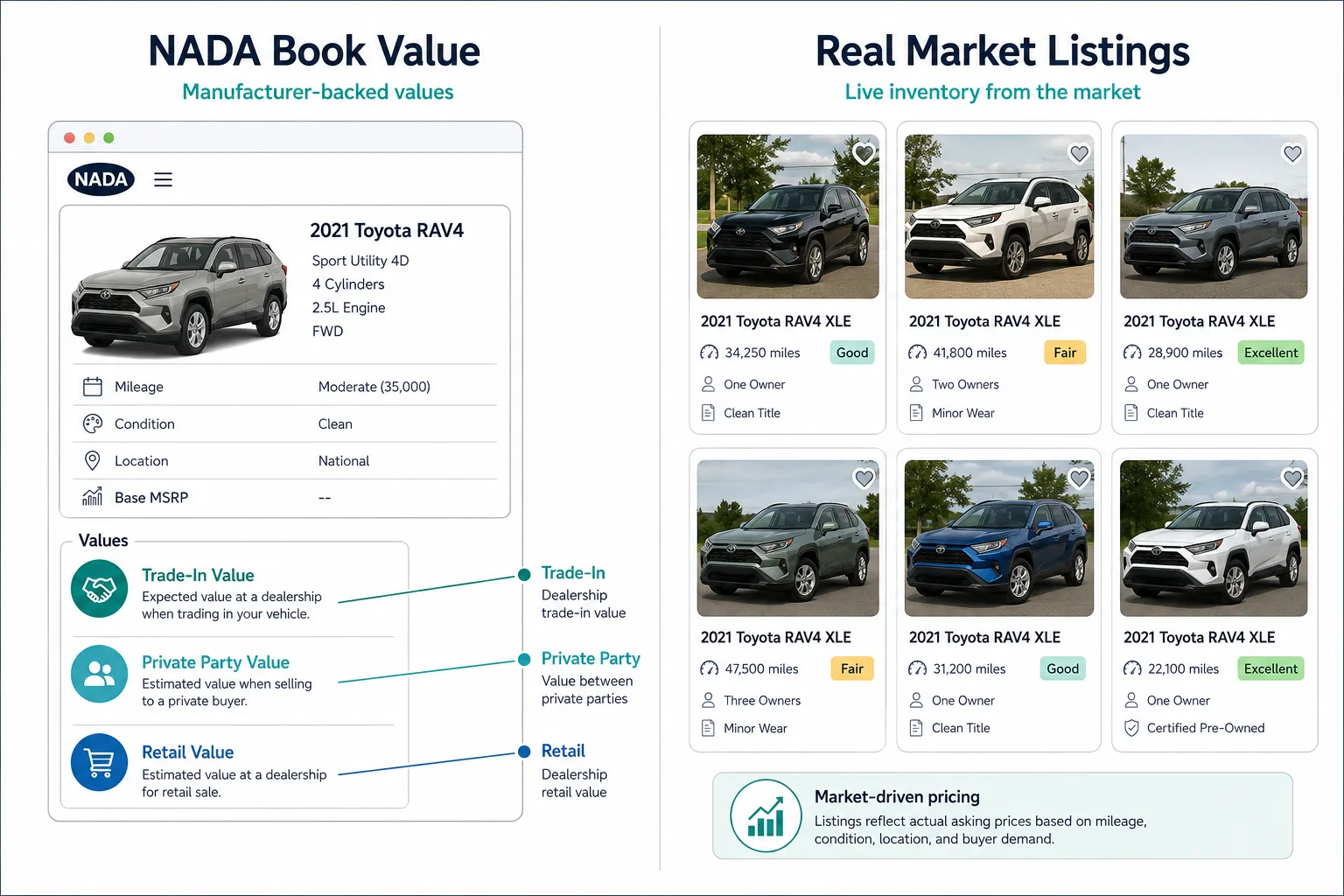1344x896 pixels.
Task: Favorite the white RAV4 with 22,100 miles
Action: [x=1293, y=479]
